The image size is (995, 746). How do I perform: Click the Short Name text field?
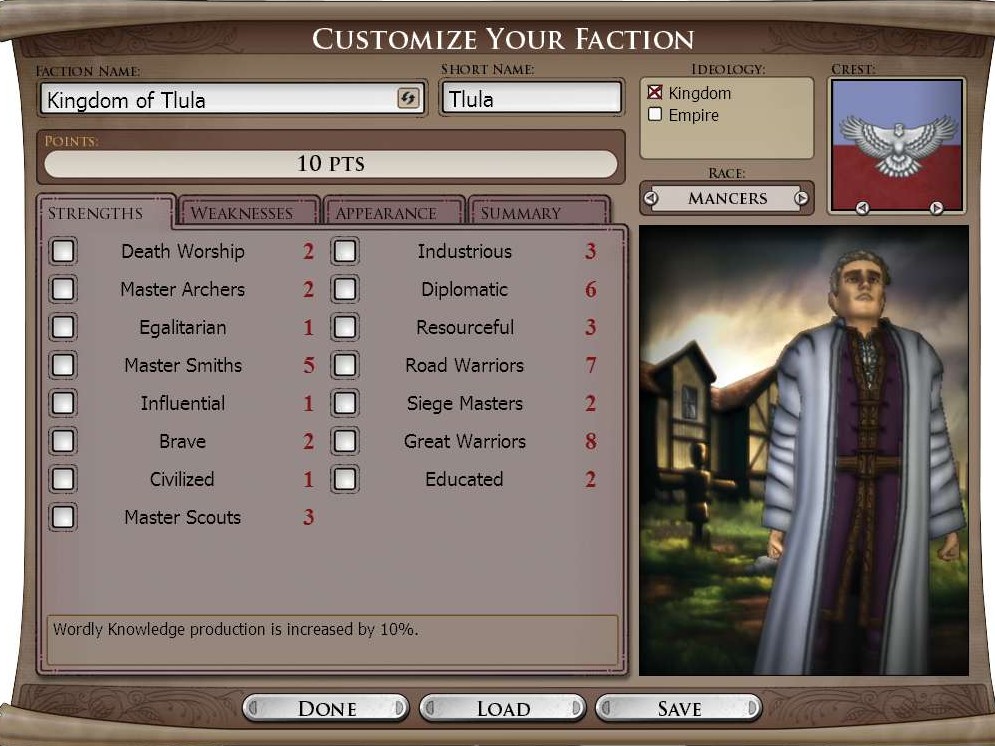[x=531, y=98]
